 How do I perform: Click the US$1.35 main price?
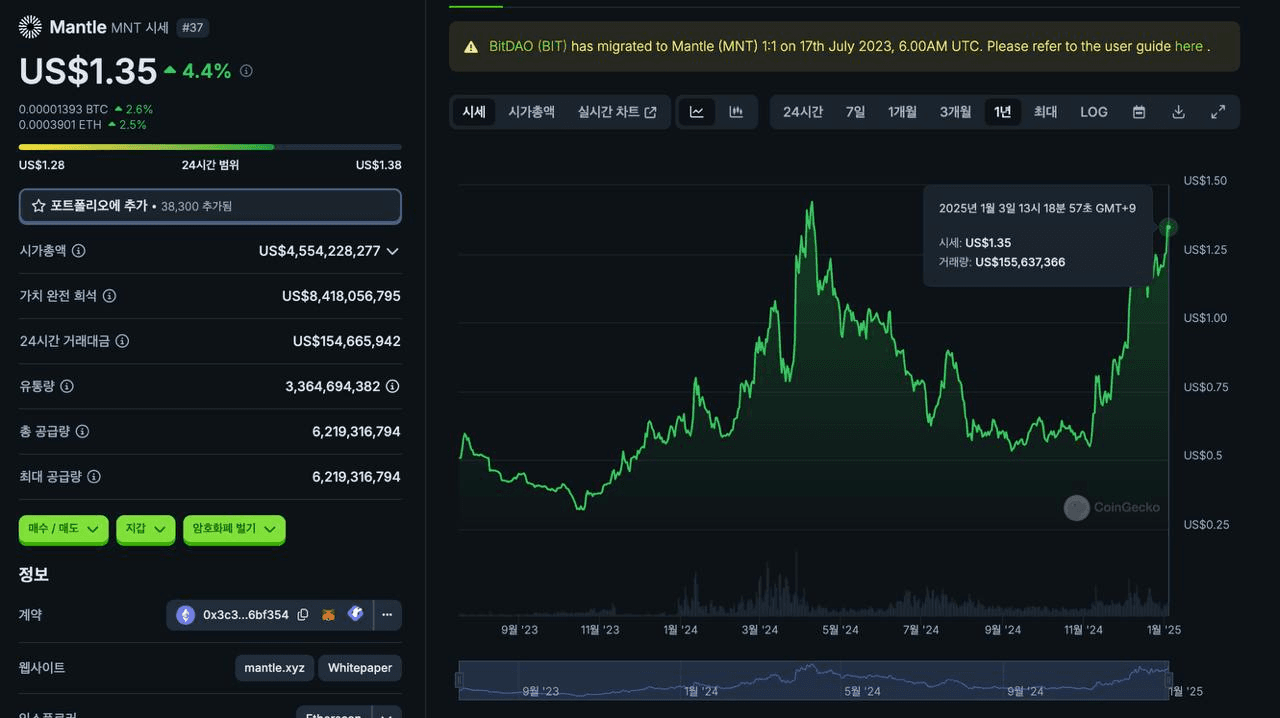88,71
